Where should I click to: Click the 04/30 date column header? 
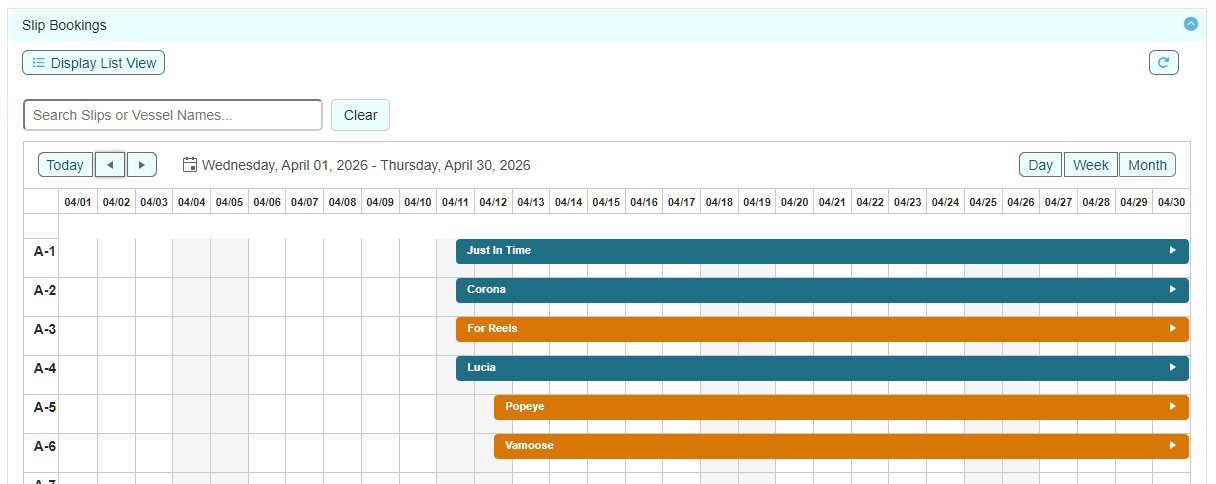pyautogui.click(x=1171, y=202)
